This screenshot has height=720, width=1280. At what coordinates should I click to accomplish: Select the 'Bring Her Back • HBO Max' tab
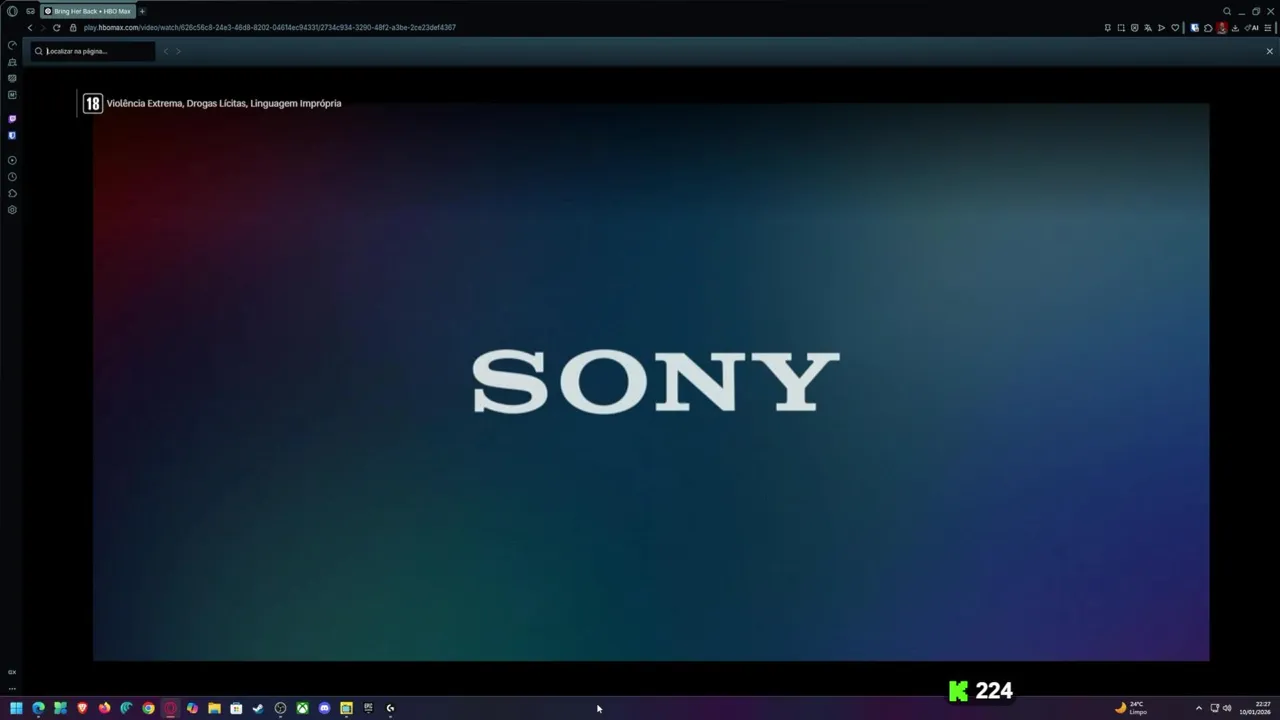click(89, 11)
